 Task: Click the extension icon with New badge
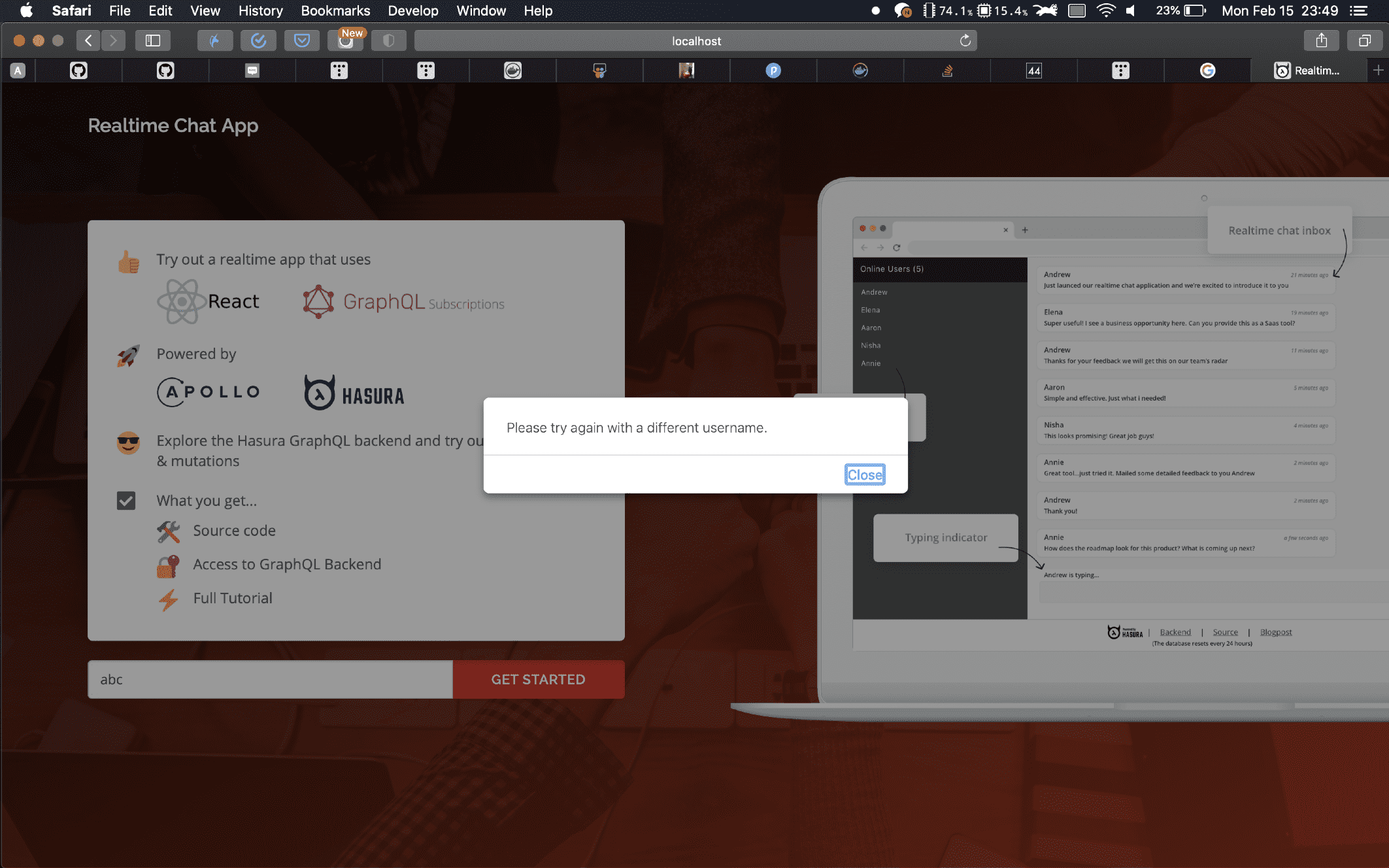tap(346, 41)
